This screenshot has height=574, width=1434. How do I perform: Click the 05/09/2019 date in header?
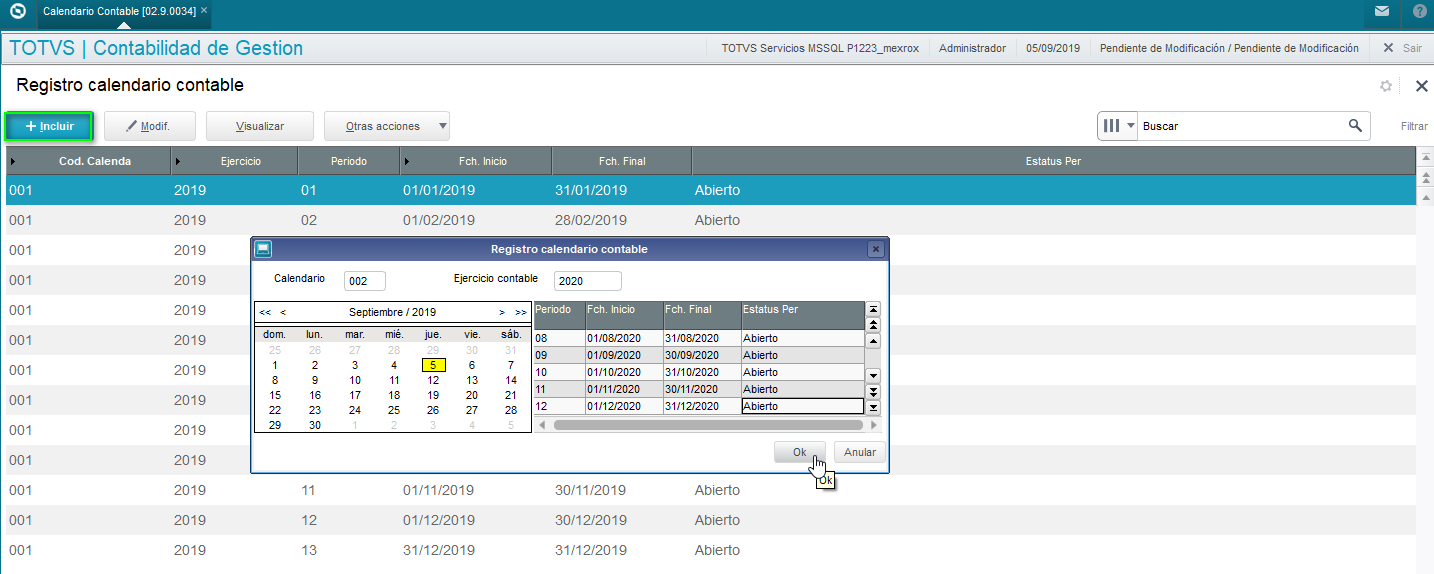(x=1053, y=48)
